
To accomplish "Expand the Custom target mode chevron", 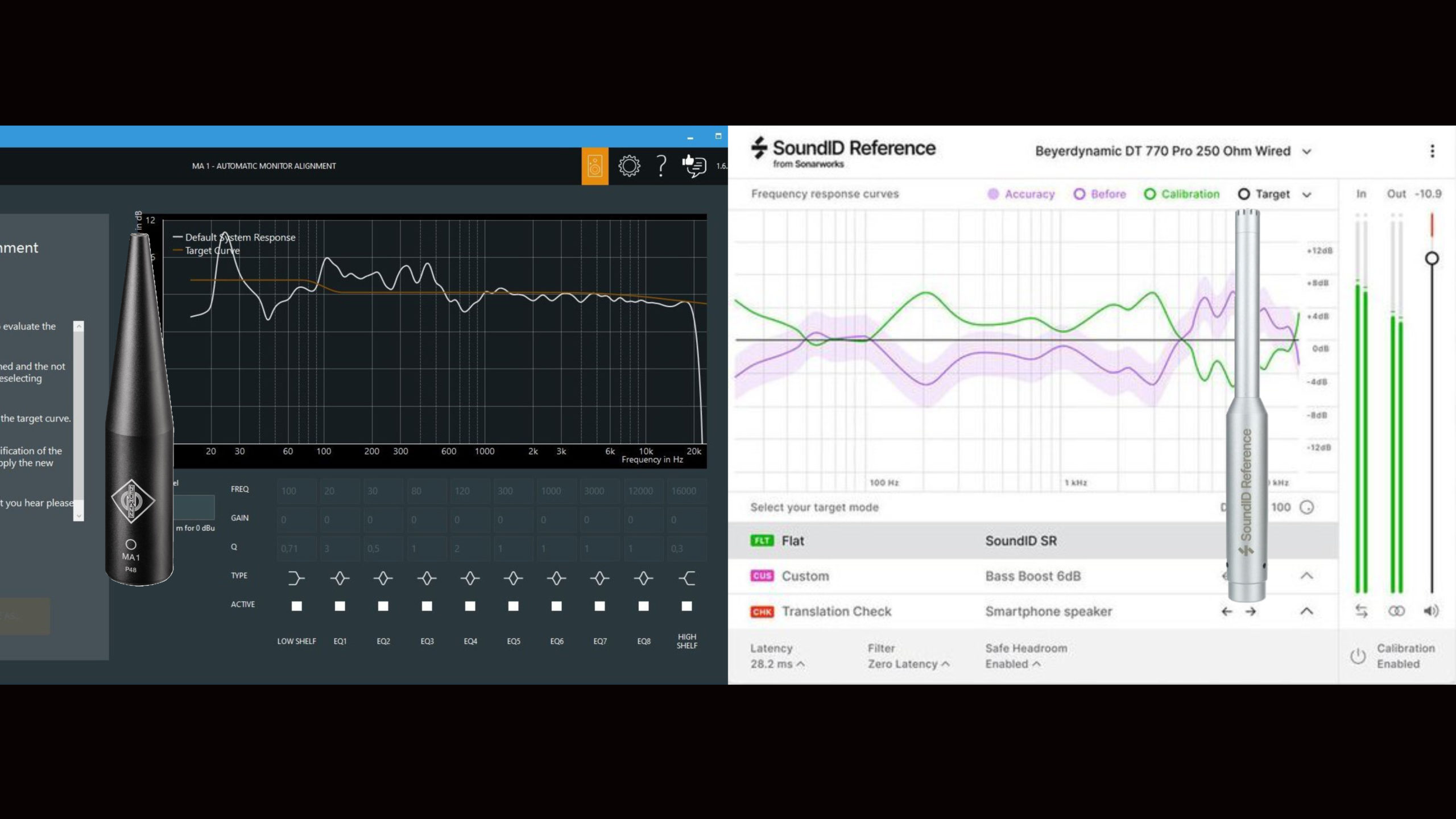I will tap(1307, 576).
